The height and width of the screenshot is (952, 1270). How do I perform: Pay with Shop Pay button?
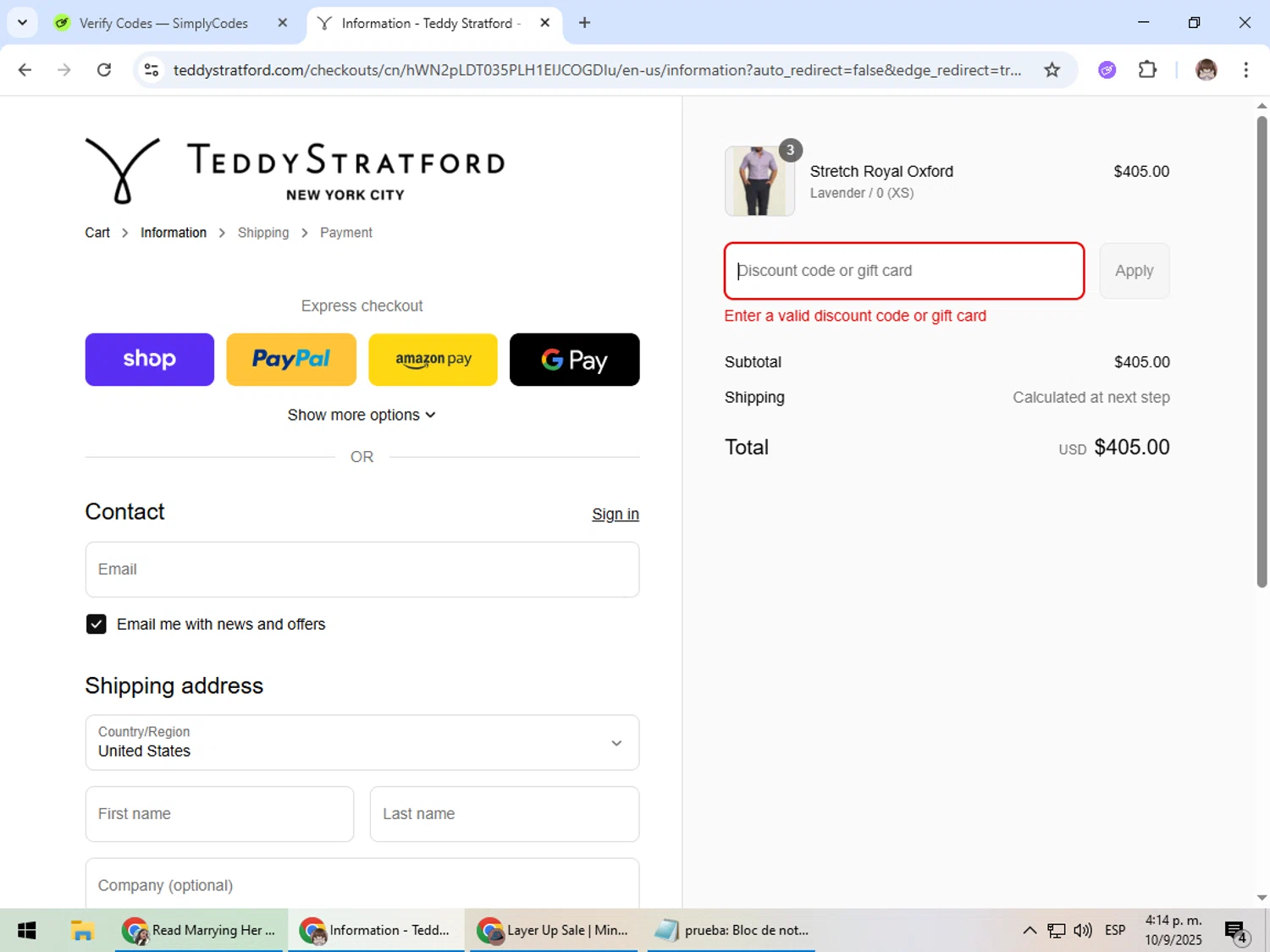tap(150, 360)
